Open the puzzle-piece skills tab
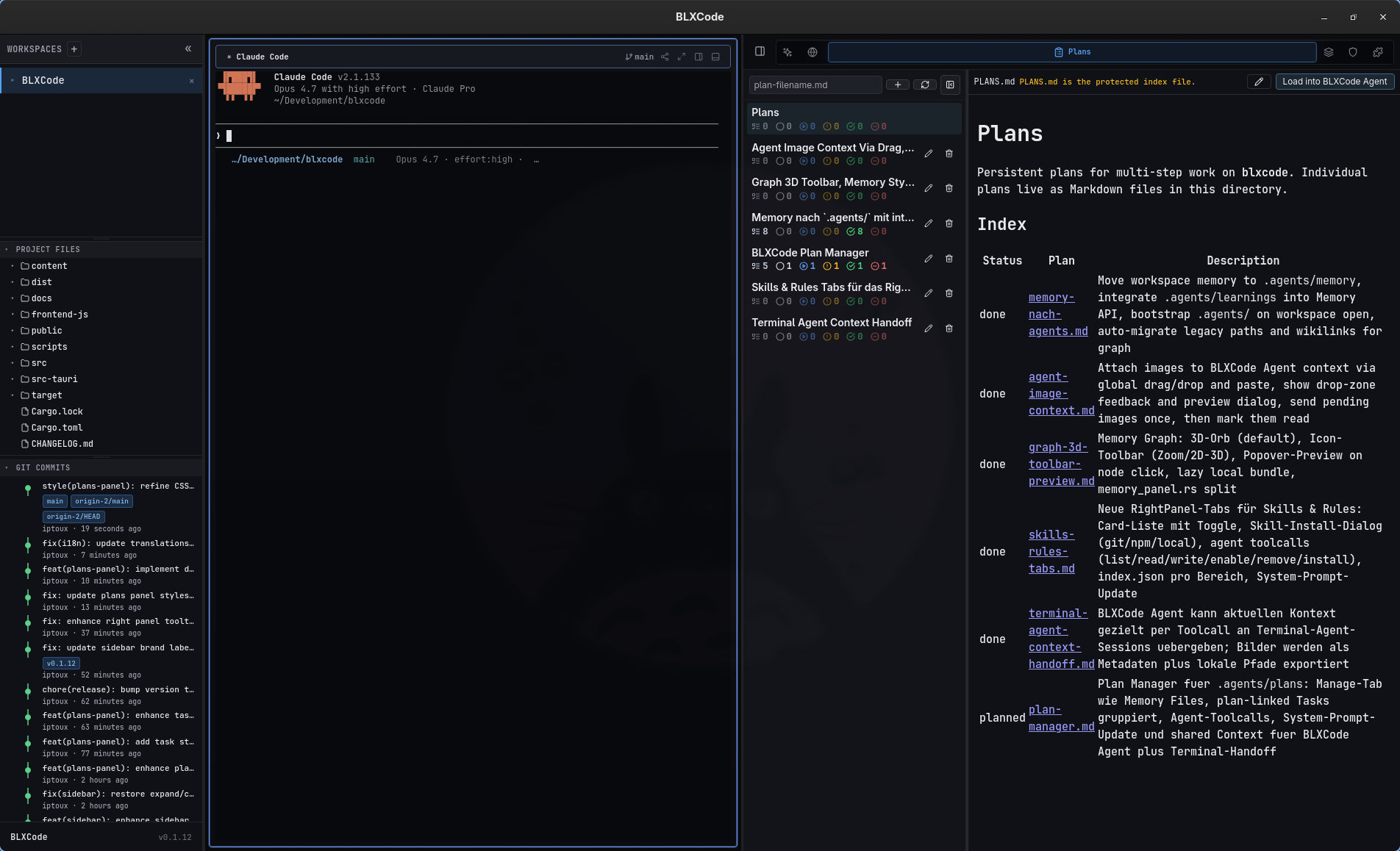Image resolution: width=1400 pixels, height=851 pixels. click(1378, 52)
